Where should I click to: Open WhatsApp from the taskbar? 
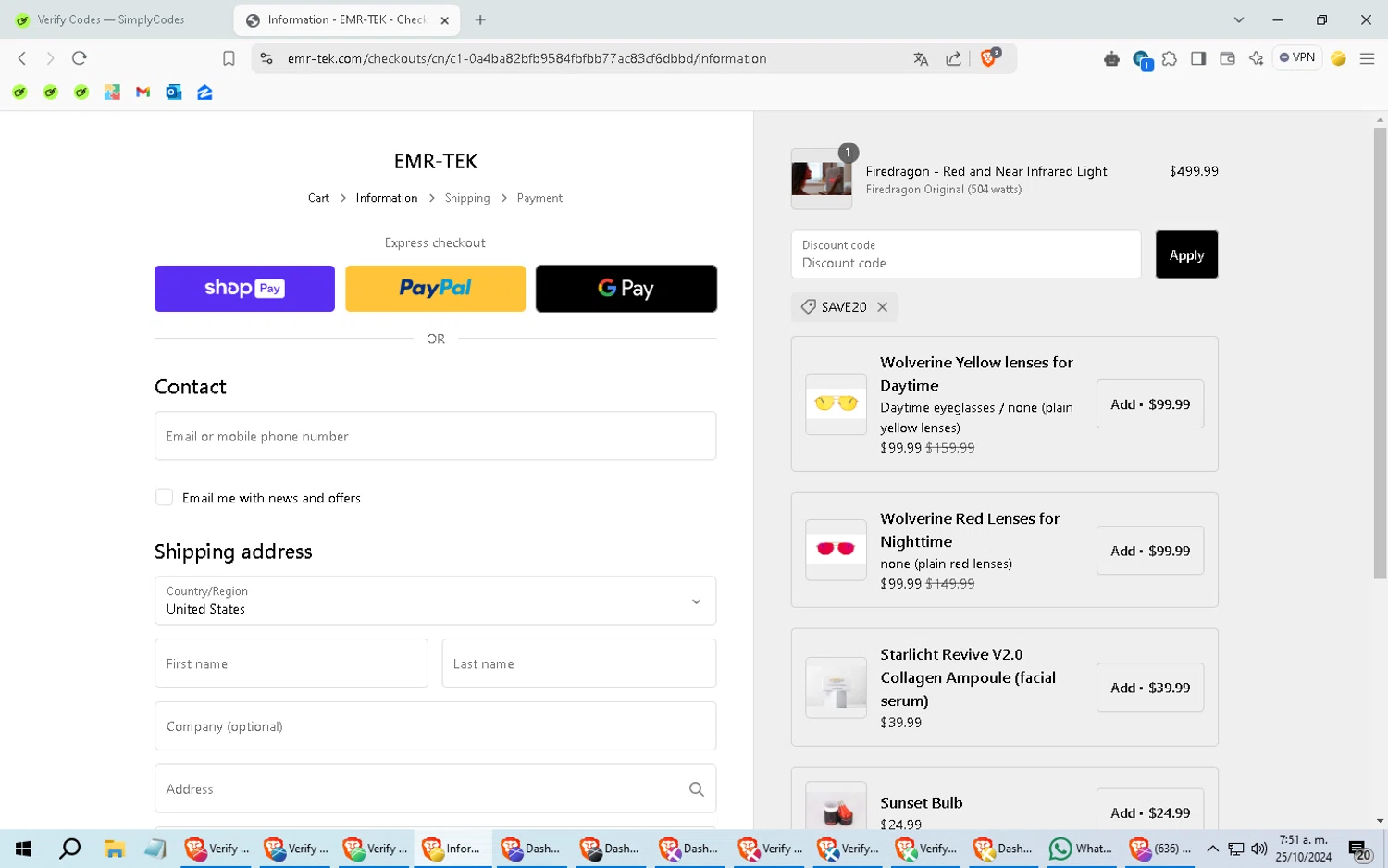point(1081,849)
